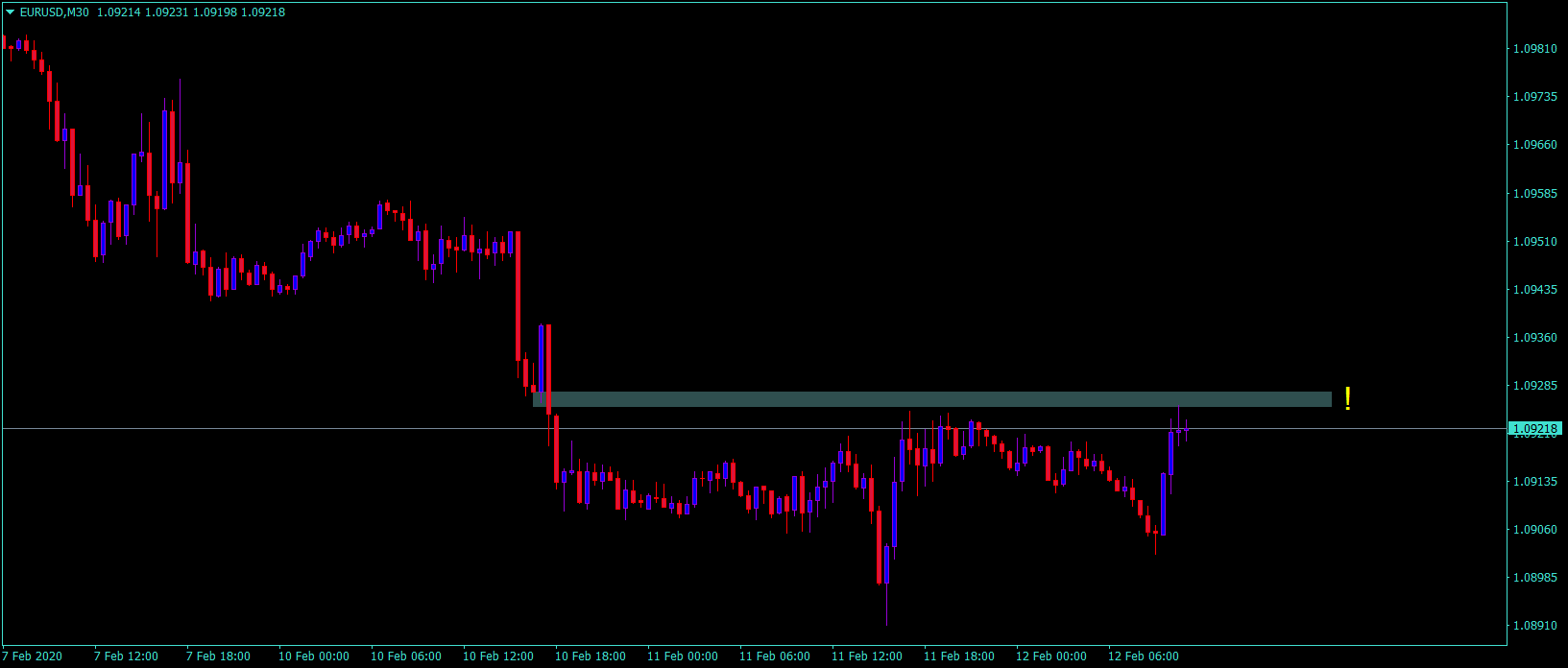
Task: Click the 10 Feb 06:00 time label
Action: pyautogui.click(x=406, y=656)
